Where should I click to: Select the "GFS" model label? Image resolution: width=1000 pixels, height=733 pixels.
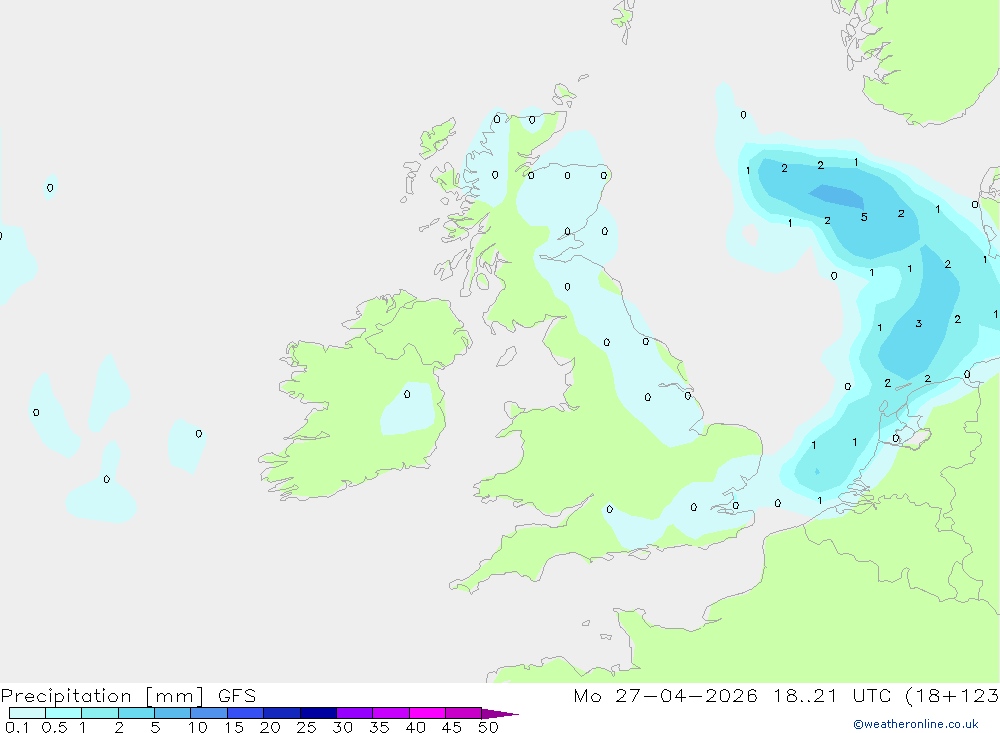[x=237, y=696]
